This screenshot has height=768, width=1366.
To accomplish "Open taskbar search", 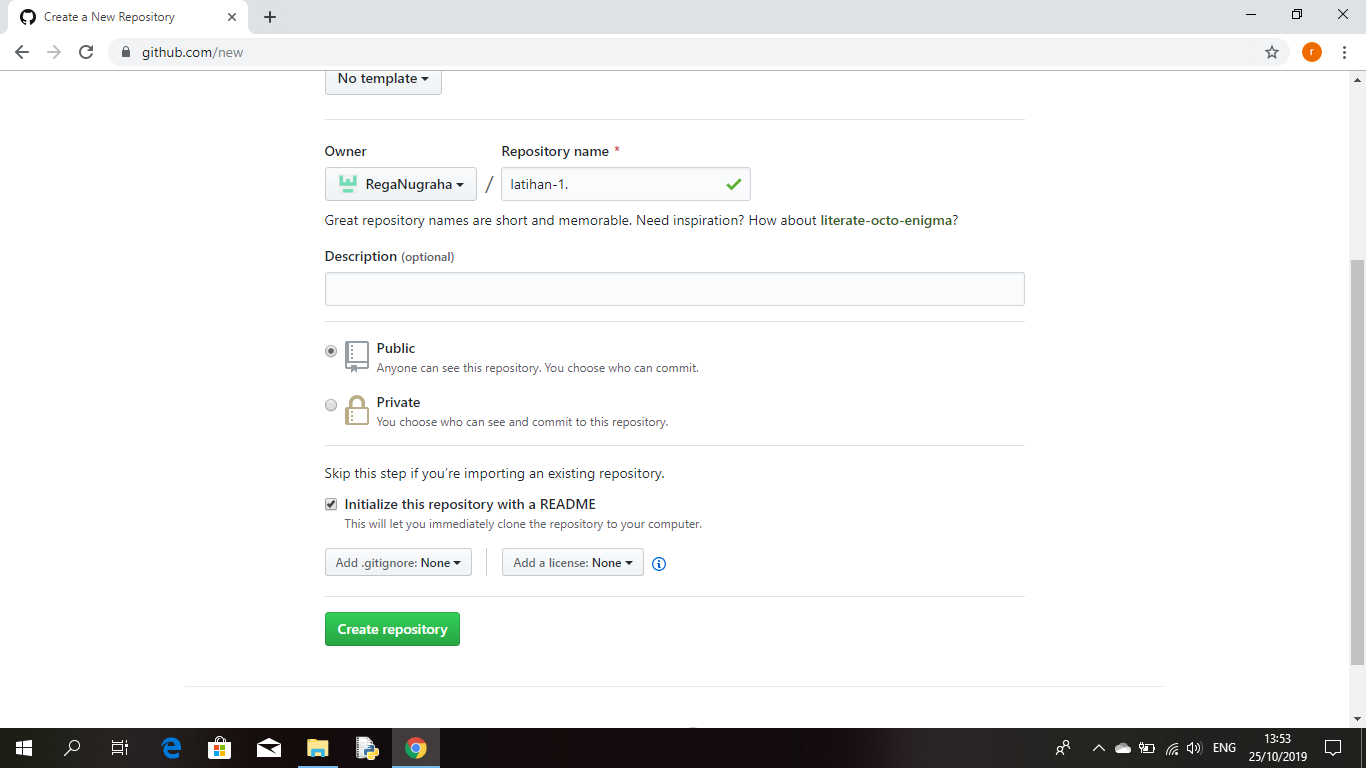I will click(72, 748).
